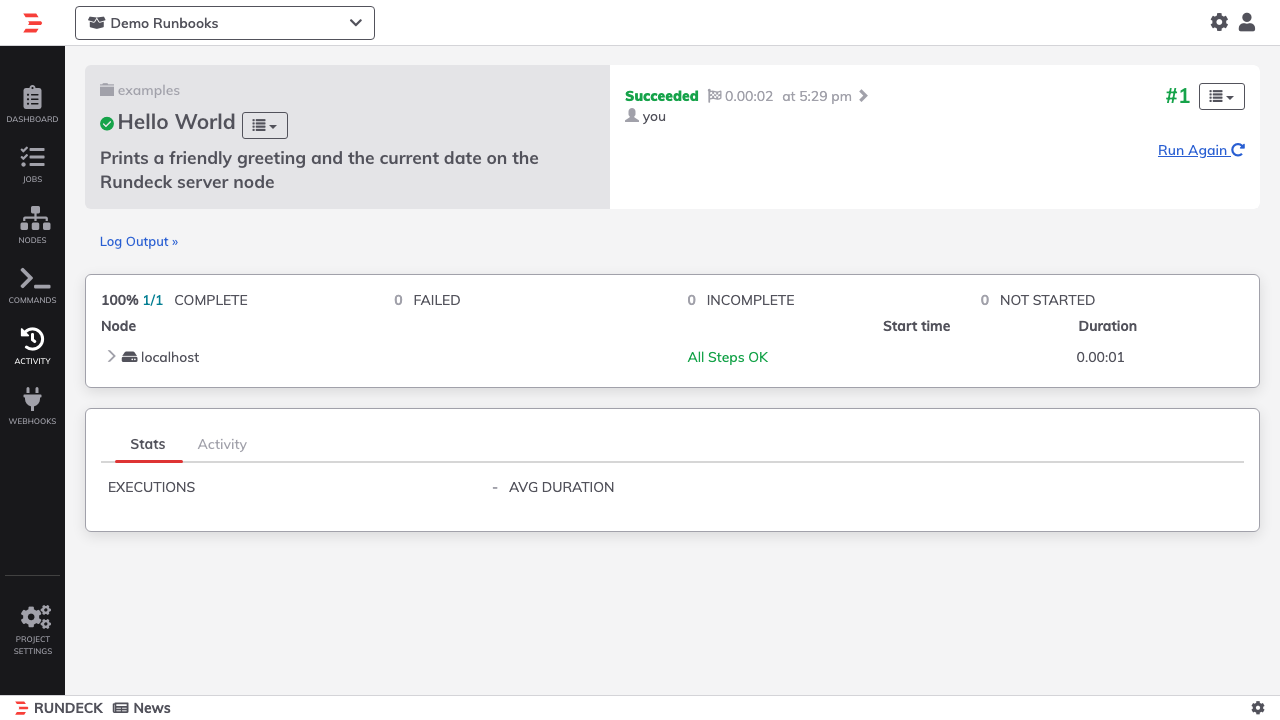
Task: Click the EXECUTIONS stat label
Action: click(x=152, y=487)
